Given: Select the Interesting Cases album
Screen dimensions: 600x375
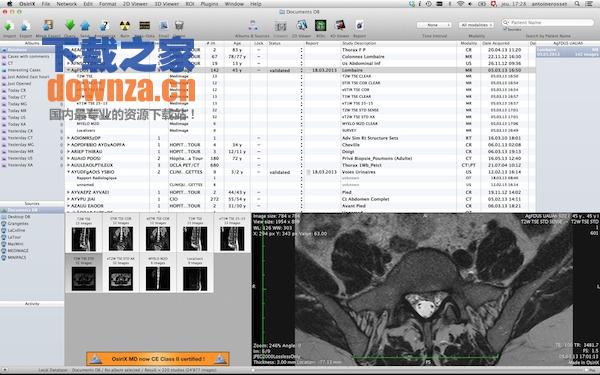Looking at the screenshot, I should (x=24, y=70).
